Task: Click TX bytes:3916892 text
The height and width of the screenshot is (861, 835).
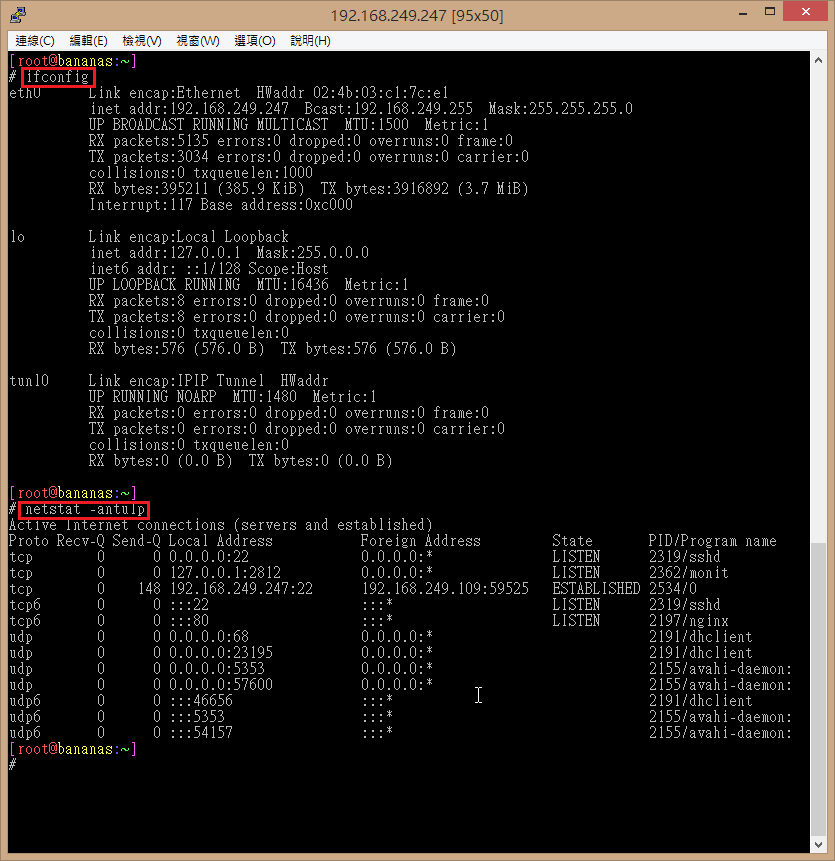Action: (x=385, y=189)
